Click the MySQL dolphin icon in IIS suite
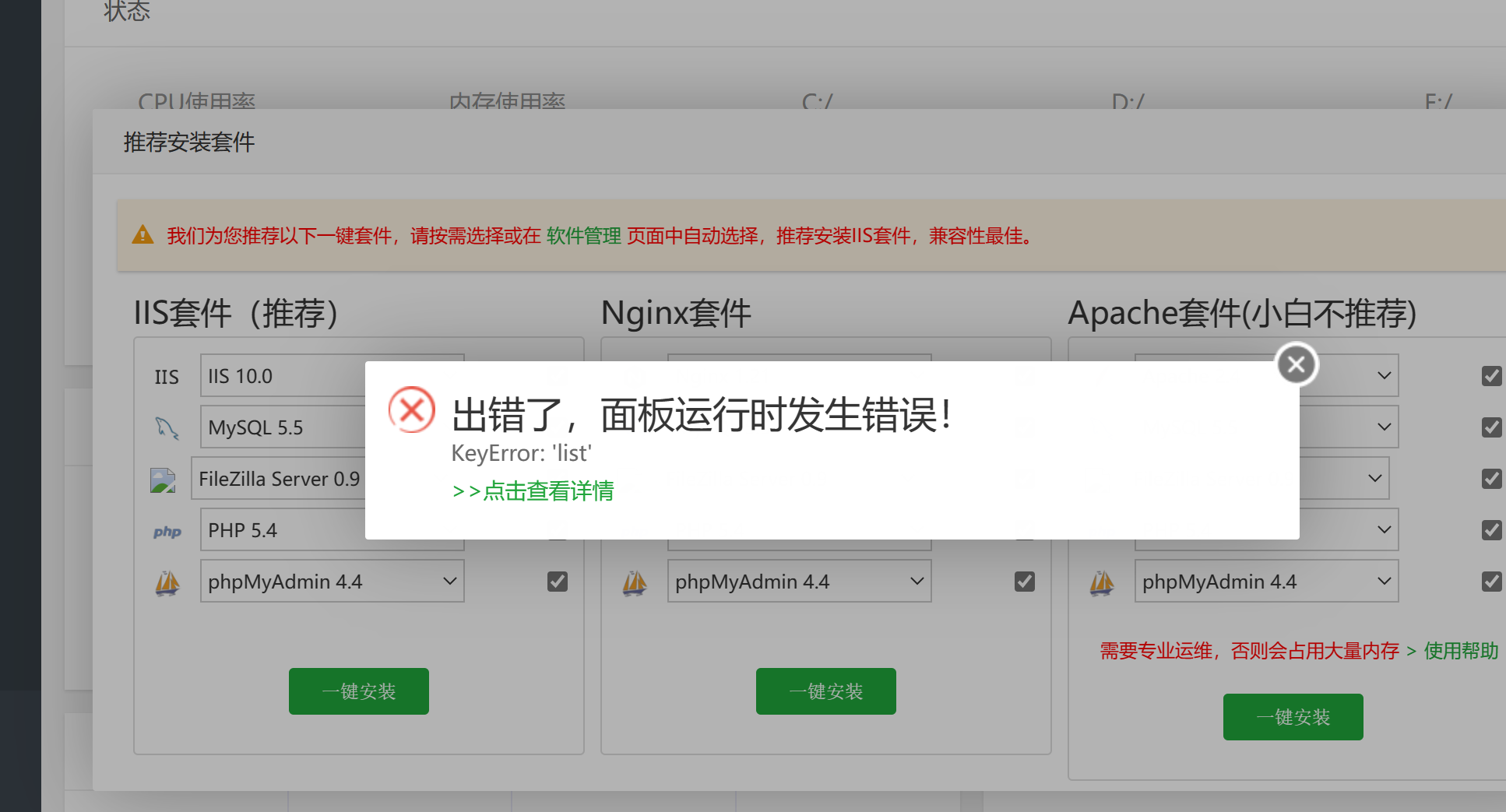The width and height of the screenshot is (1506, 812). click(x=167, y=427)
